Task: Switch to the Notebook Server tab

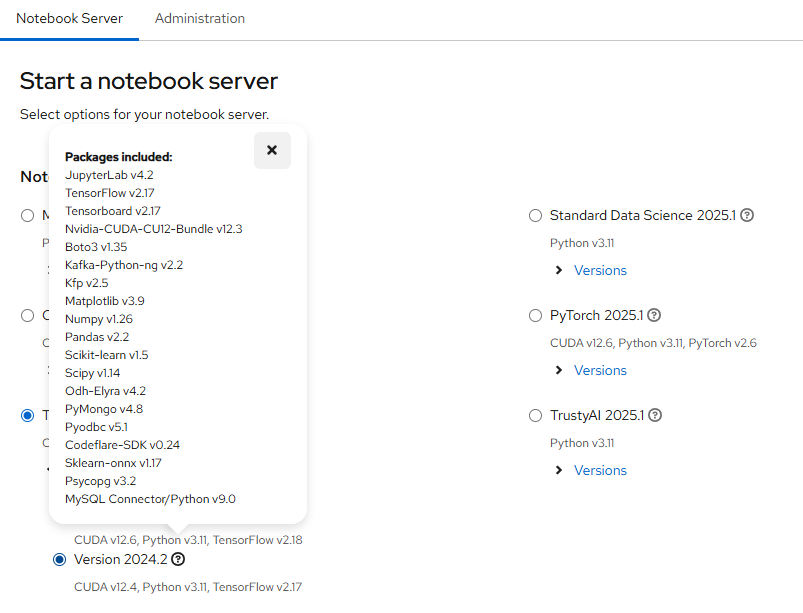Action: click(x=69, y=18)
